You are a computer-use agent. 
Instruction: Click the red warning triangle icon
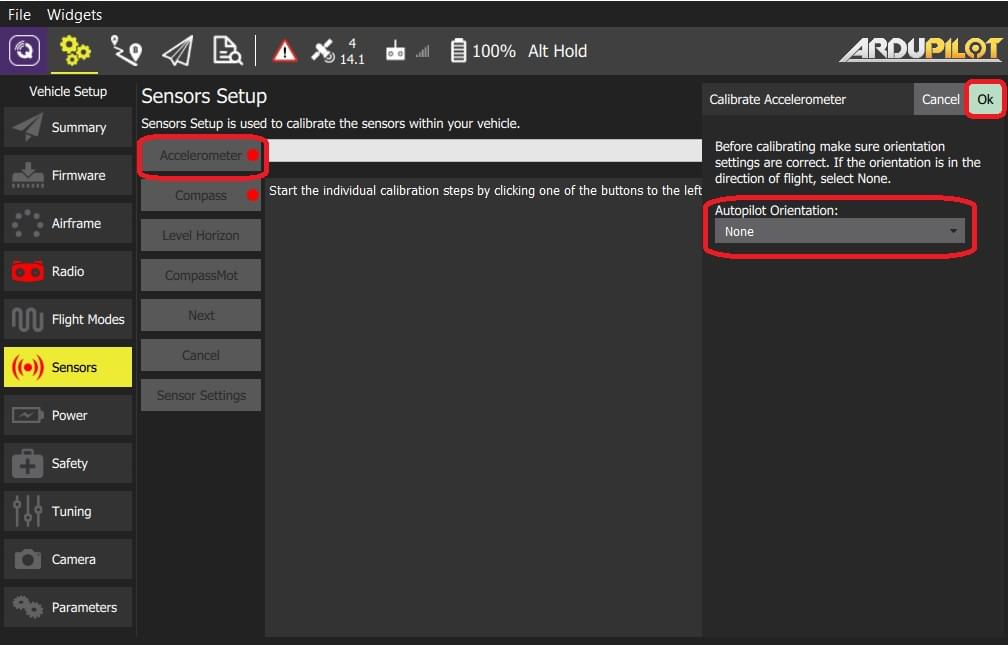285,51
